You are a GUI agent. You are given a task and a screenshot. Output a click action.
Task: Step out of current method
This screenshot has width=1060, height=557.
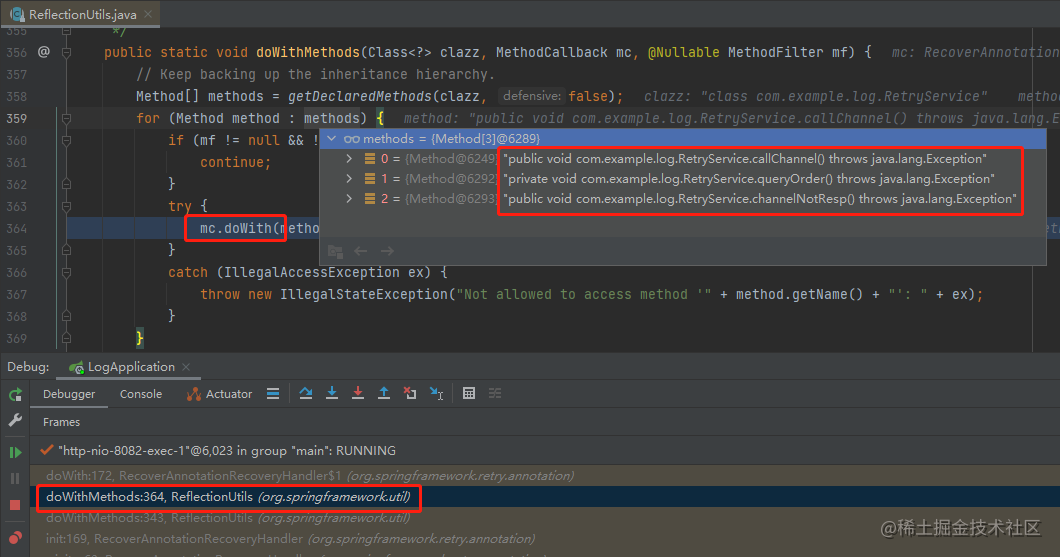pyautogui.click(x=384, y=393)
